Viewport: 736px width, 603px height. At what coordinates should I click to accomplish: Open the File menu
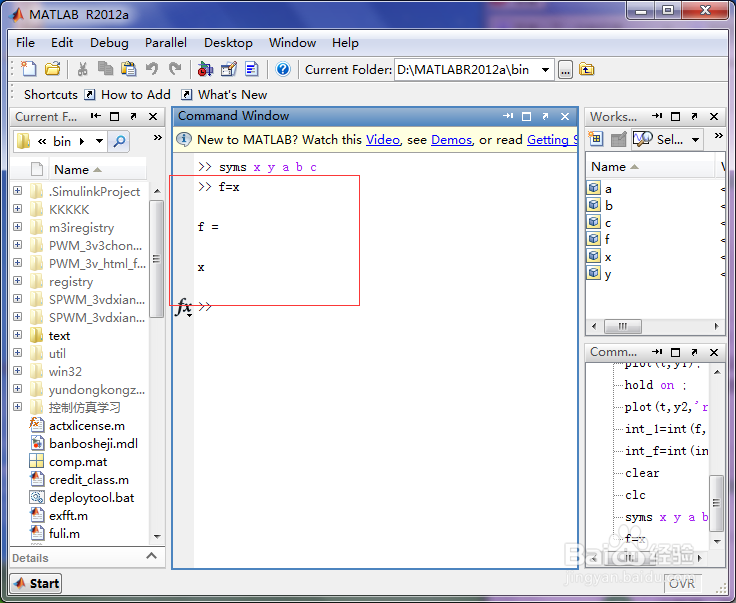[x=25, y=43]
